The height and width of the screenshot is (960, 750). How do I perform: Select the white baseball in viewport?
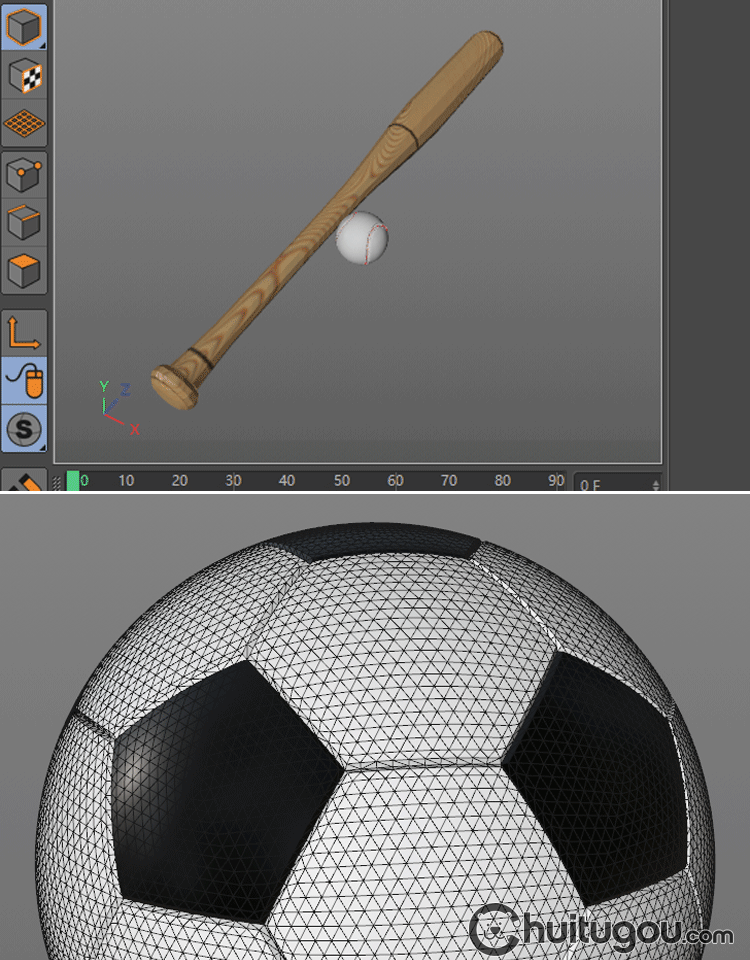(x=362, y=238)
